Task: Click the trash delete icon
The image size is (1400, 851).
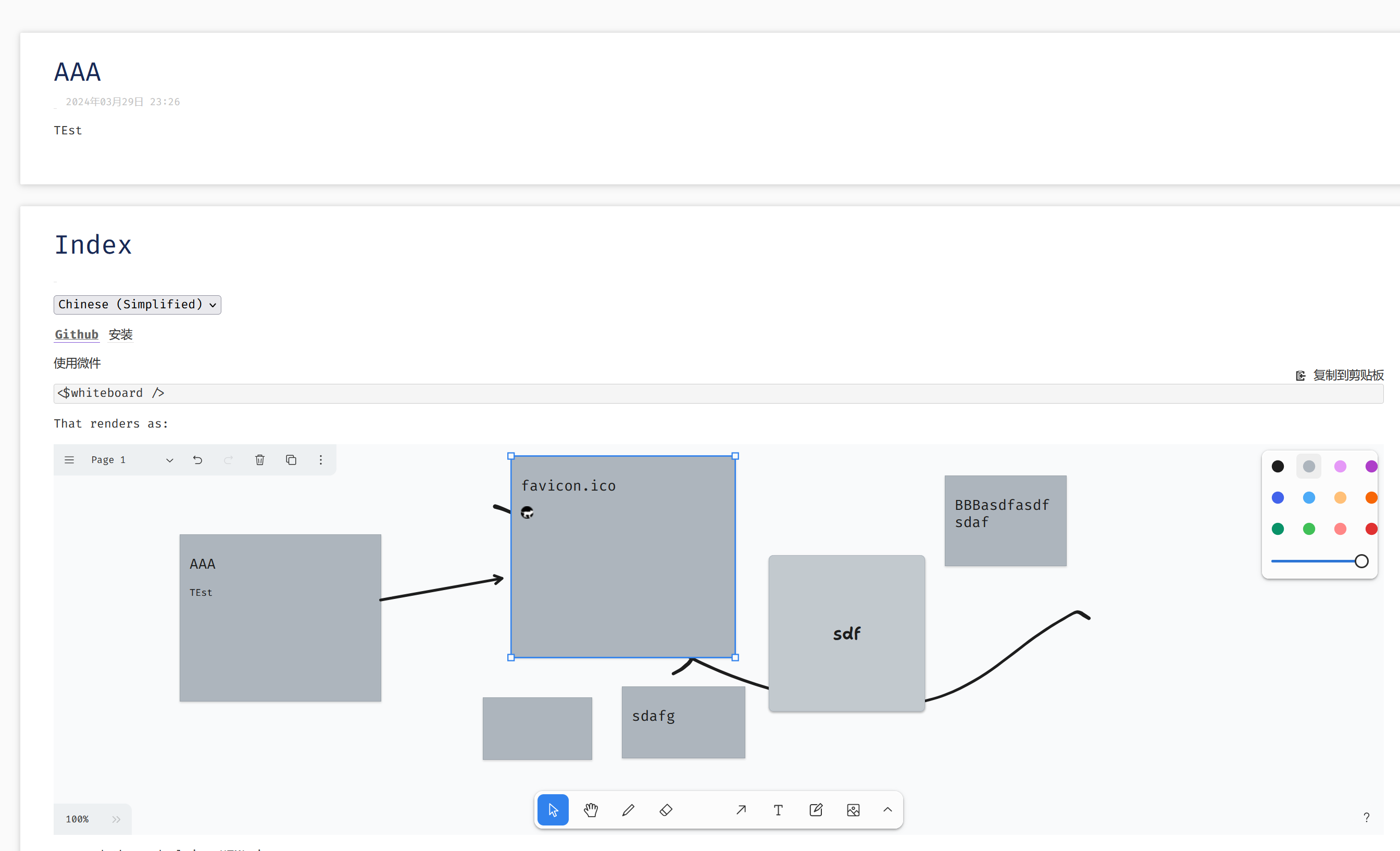Action: 260,459
